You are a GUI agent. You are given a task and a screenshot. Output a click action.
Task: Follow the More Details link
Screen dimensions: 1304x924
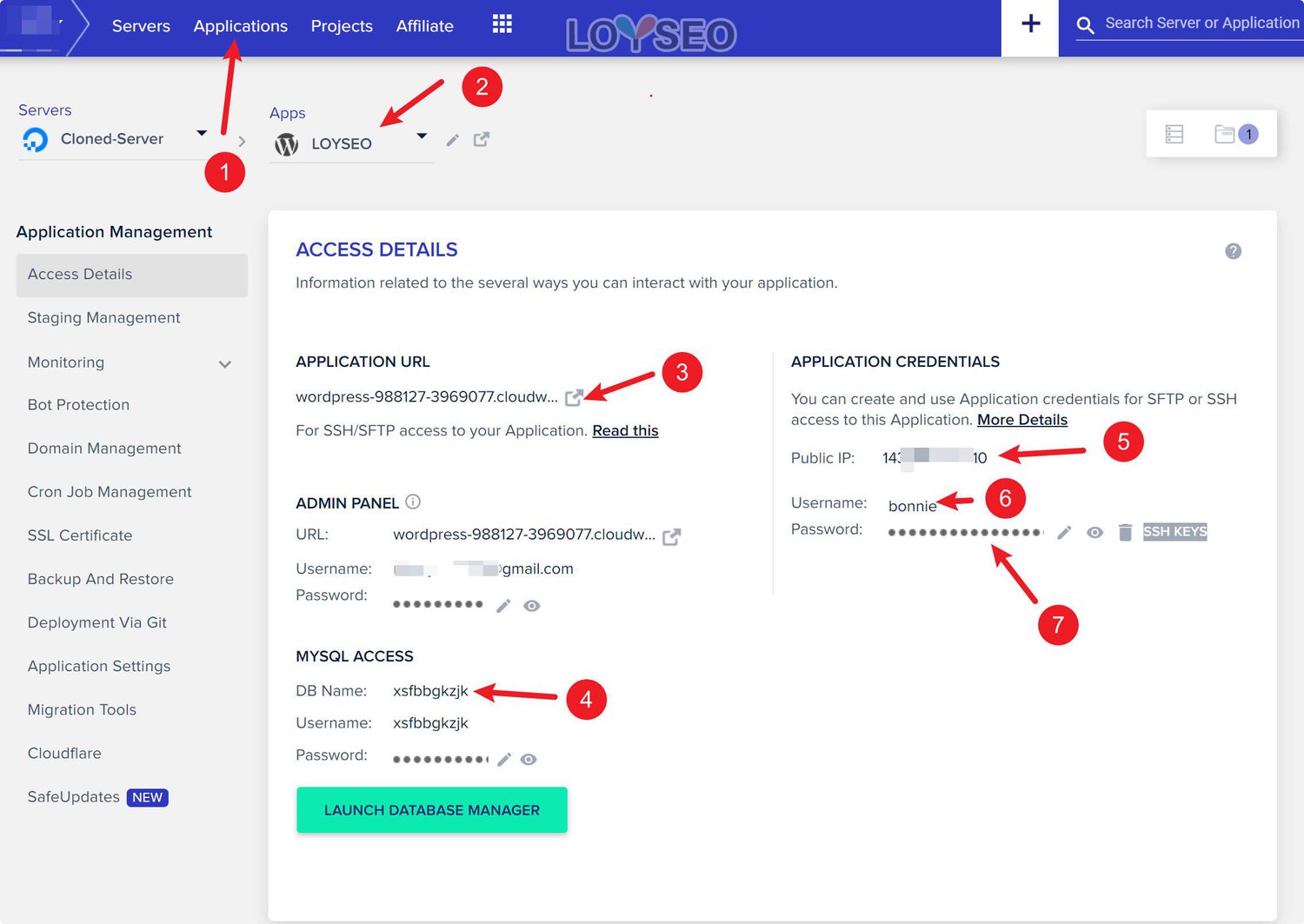tap(1022, 420)
